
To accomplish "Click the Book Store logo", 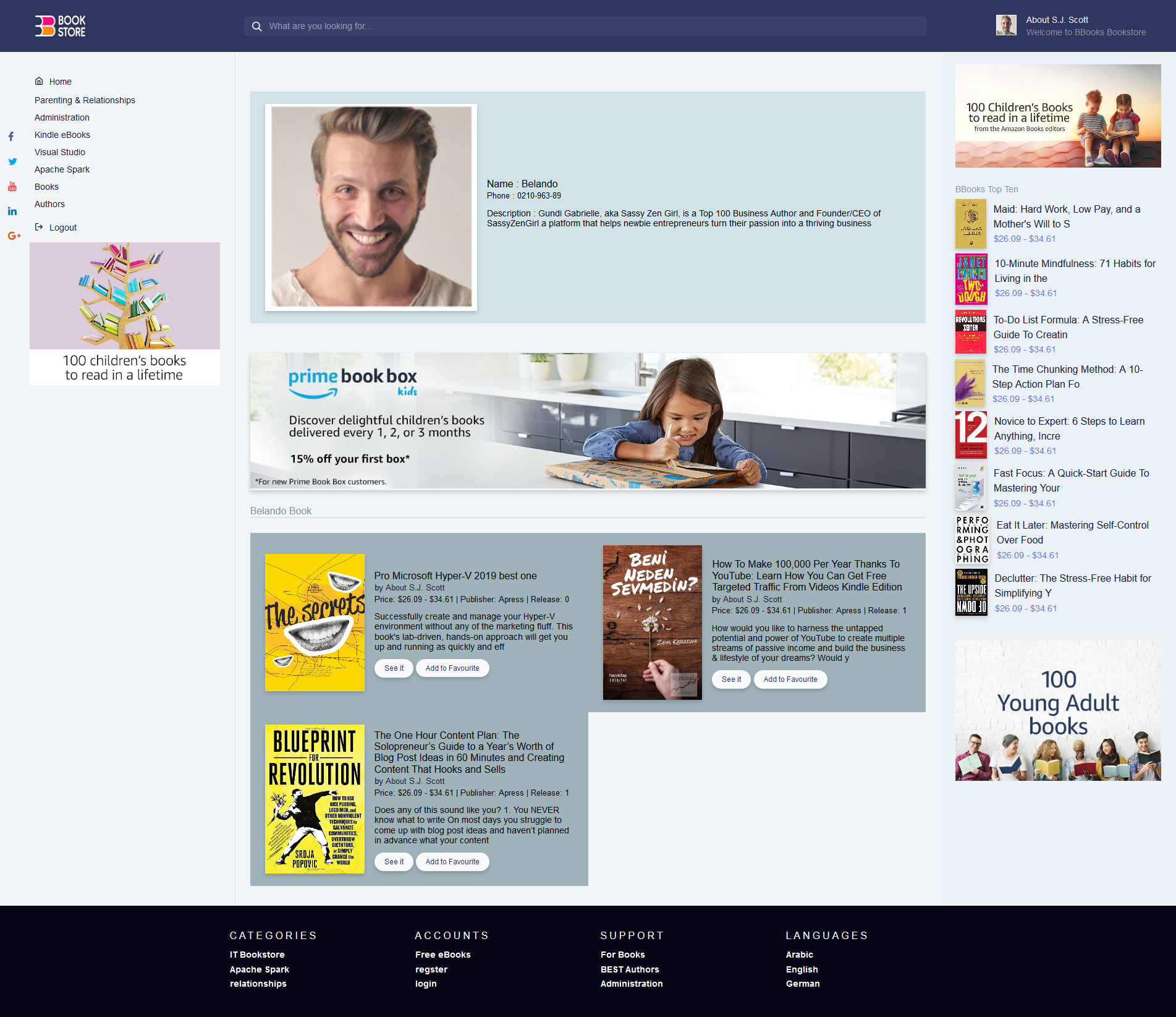I will (60, 26).
